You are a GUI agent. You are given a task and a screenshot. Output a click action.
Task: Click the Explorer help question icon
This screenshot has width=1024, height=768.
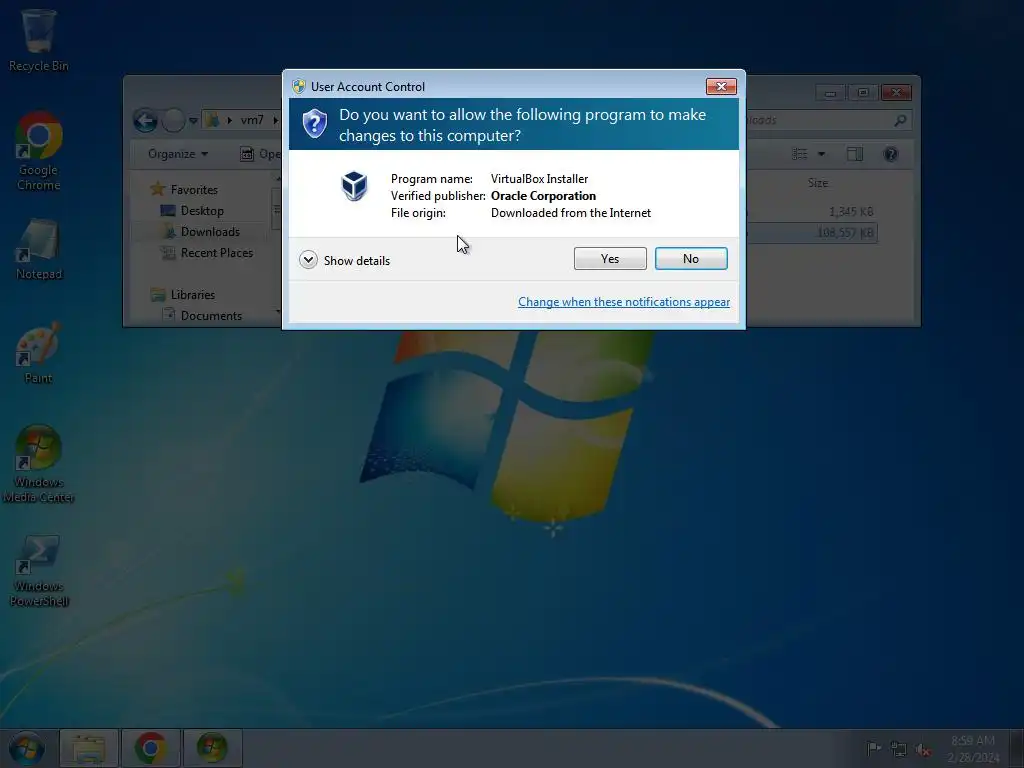click(890, 154)
